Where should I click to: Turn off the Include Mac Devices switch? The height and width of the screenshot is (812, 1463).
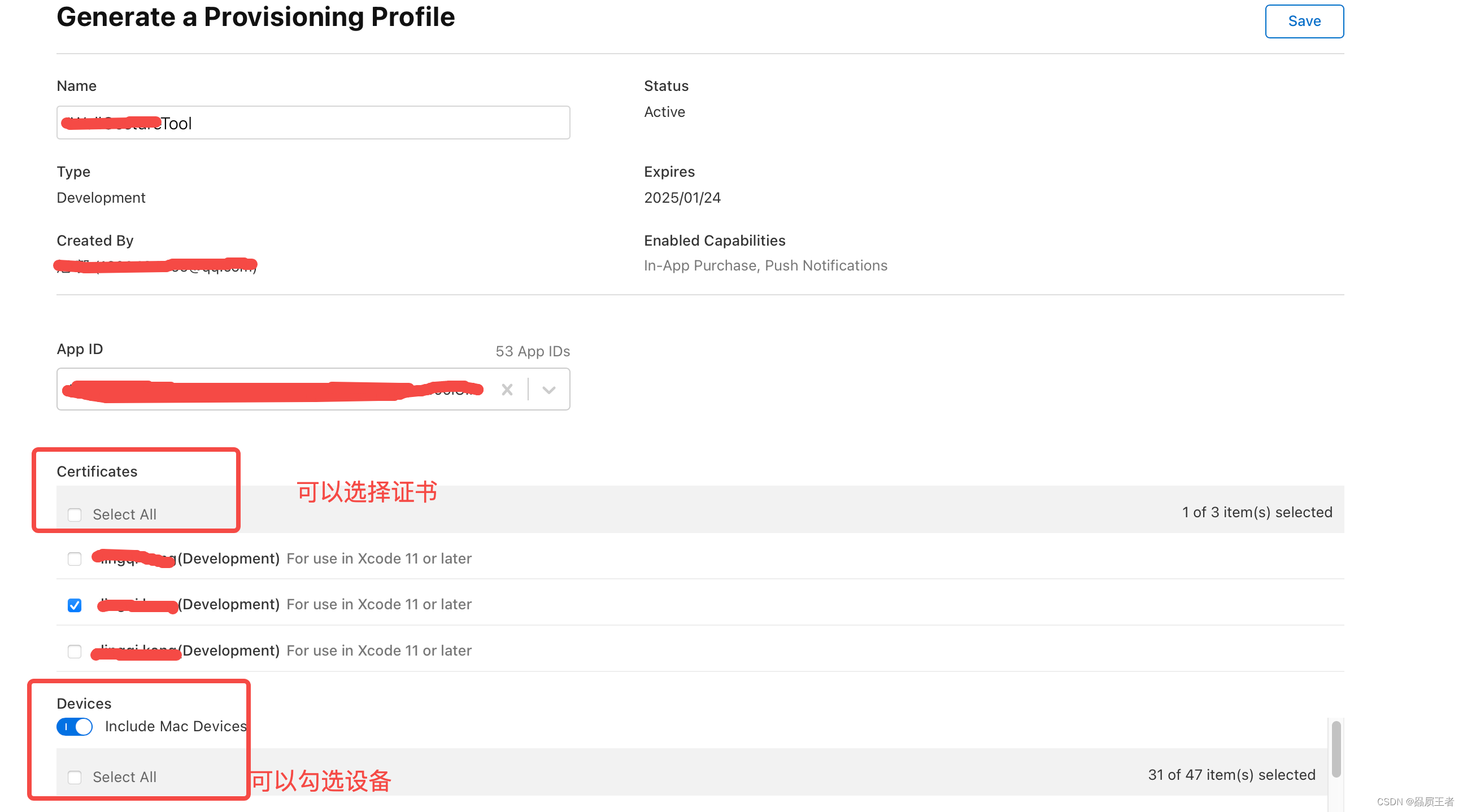[75, 727]
